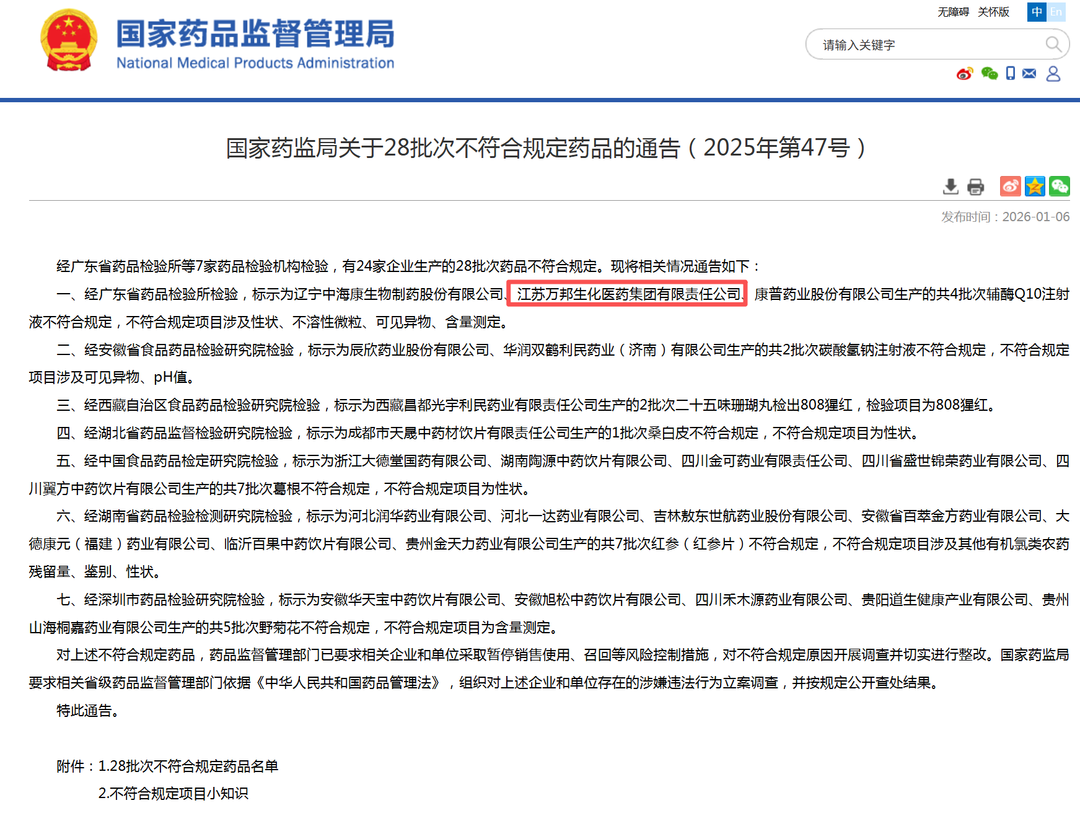1080x821 pixels.
Task: Click the publish date 2026-01-06
Action: coord(1036,217)
